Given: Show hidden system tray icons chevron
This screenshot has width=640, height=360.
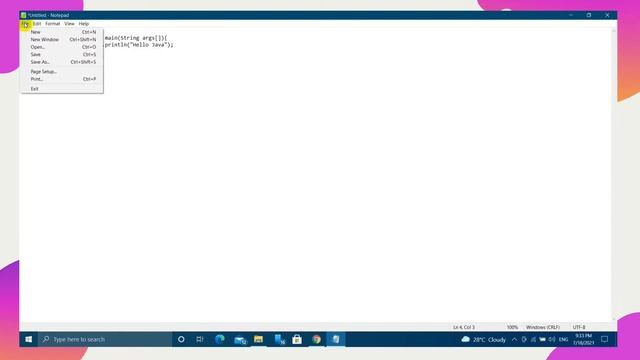Looking at the screenshot, I should point(514,340).
